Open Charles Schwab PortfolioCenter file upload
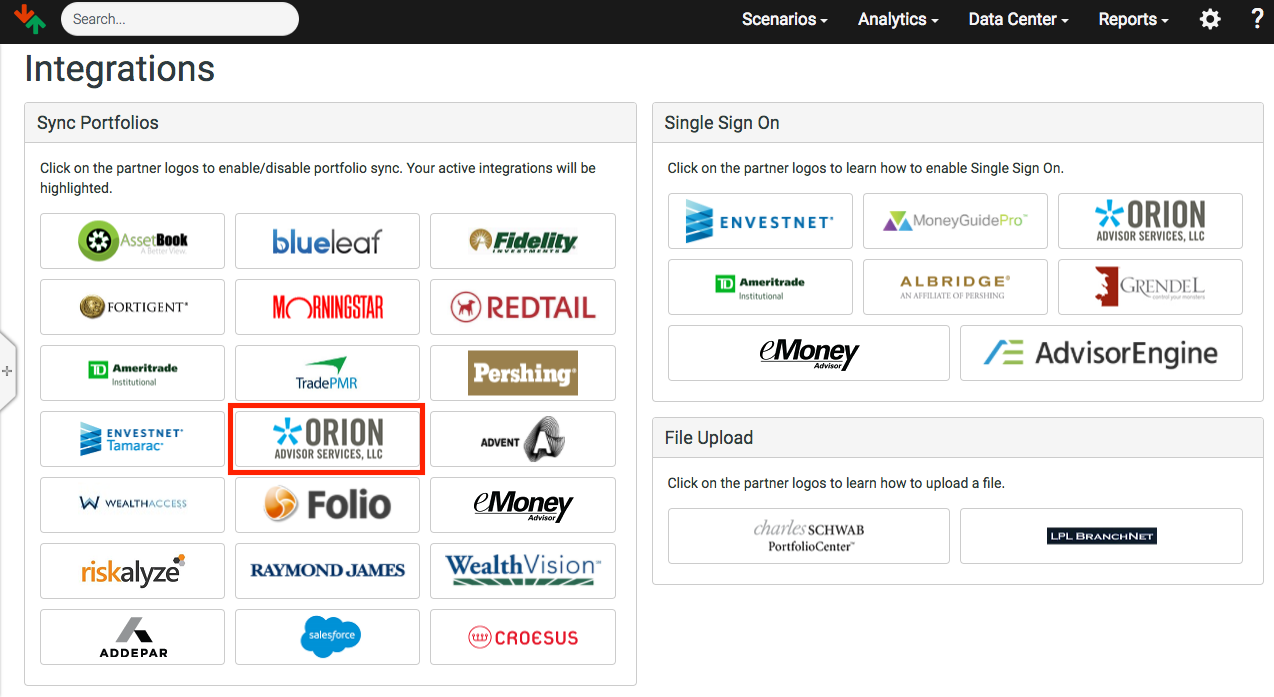Image resolution: width=1274 pixels, height=697 pixels. tap(808, 536)
